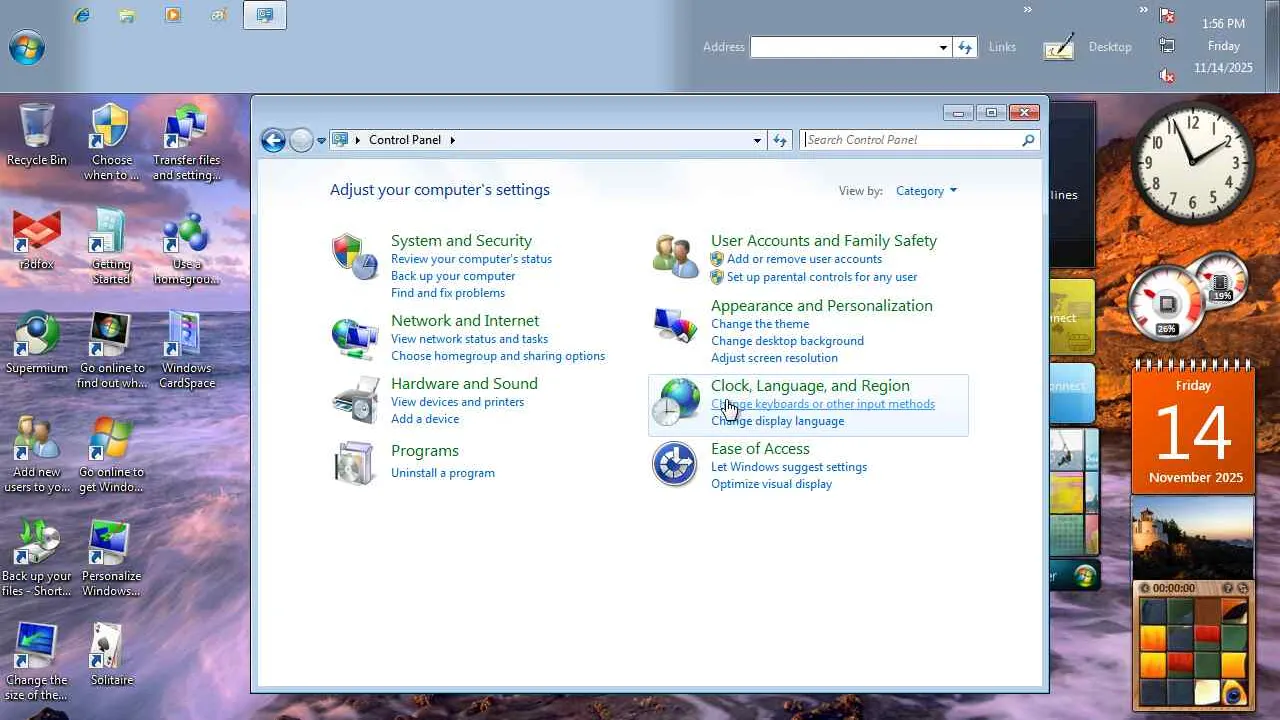Click Back up your computer link

453,276
